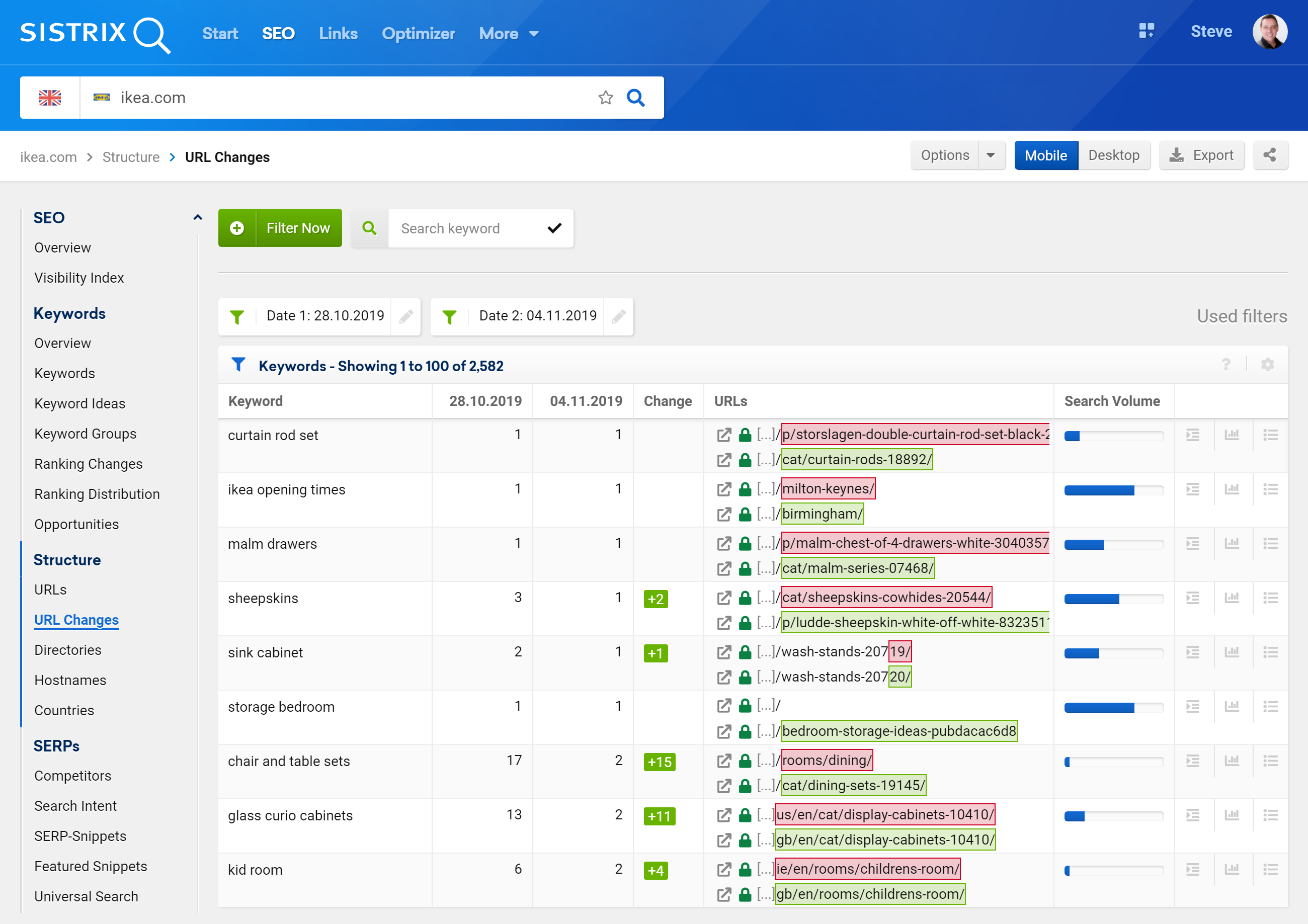
Task: Click the share icon button
Action: [1270, 155]
